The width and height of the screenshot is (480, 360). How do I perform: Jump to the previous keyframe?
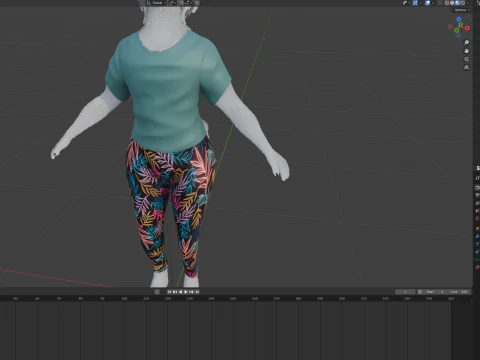(175, 292)
